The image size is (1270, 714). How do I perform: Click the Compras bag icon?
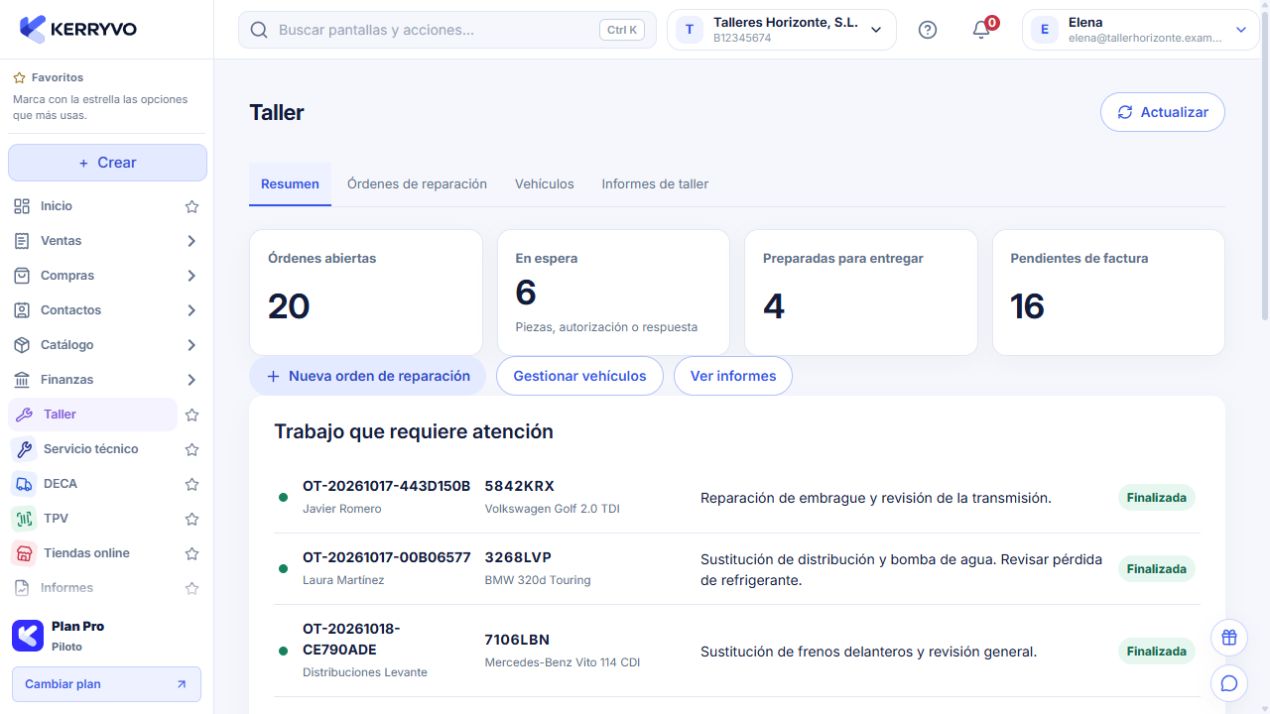pos(22,275)
